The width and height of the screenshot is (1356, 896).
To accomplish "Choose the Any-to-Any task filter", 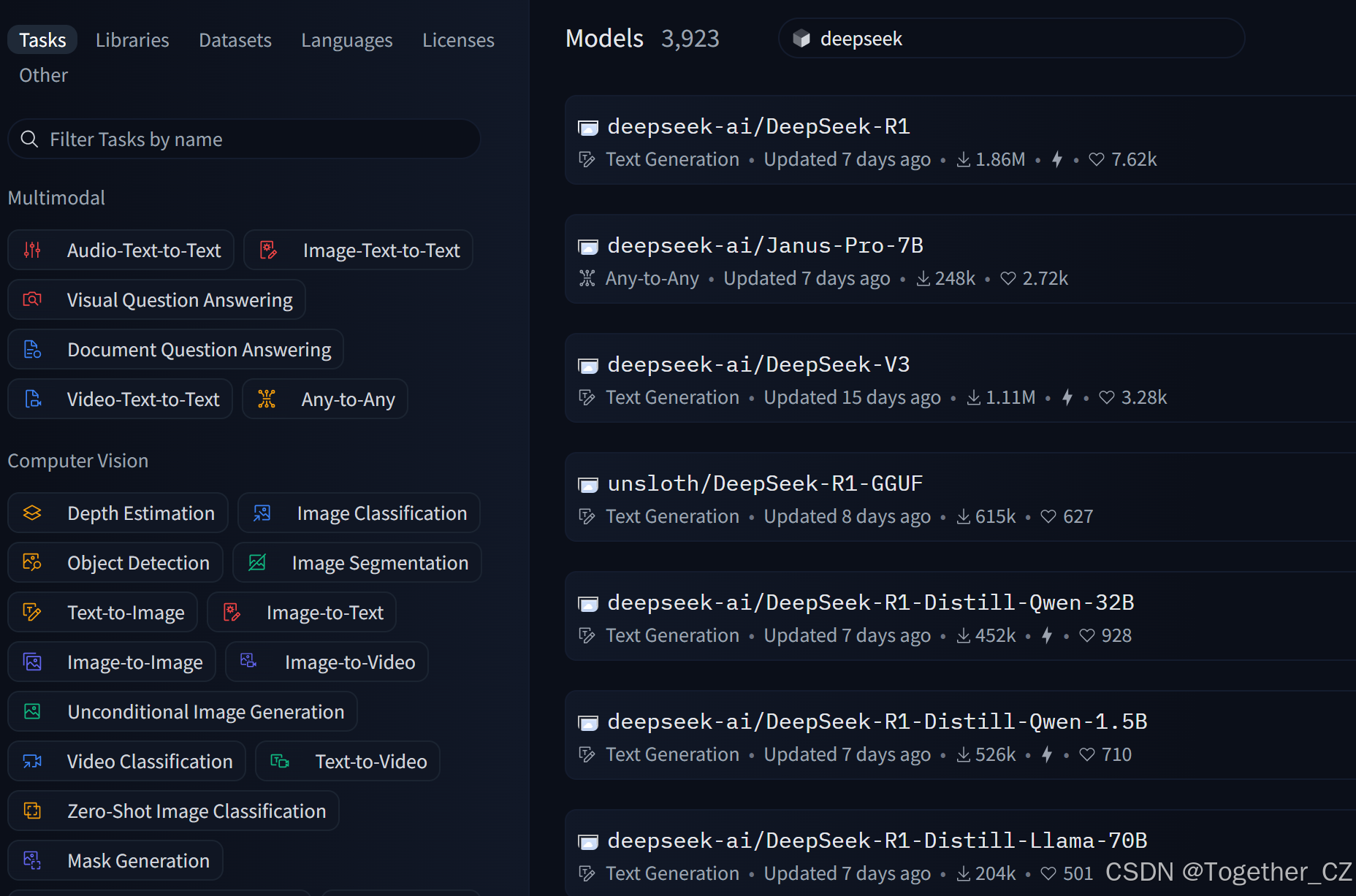I will click(x=325, y=399).
